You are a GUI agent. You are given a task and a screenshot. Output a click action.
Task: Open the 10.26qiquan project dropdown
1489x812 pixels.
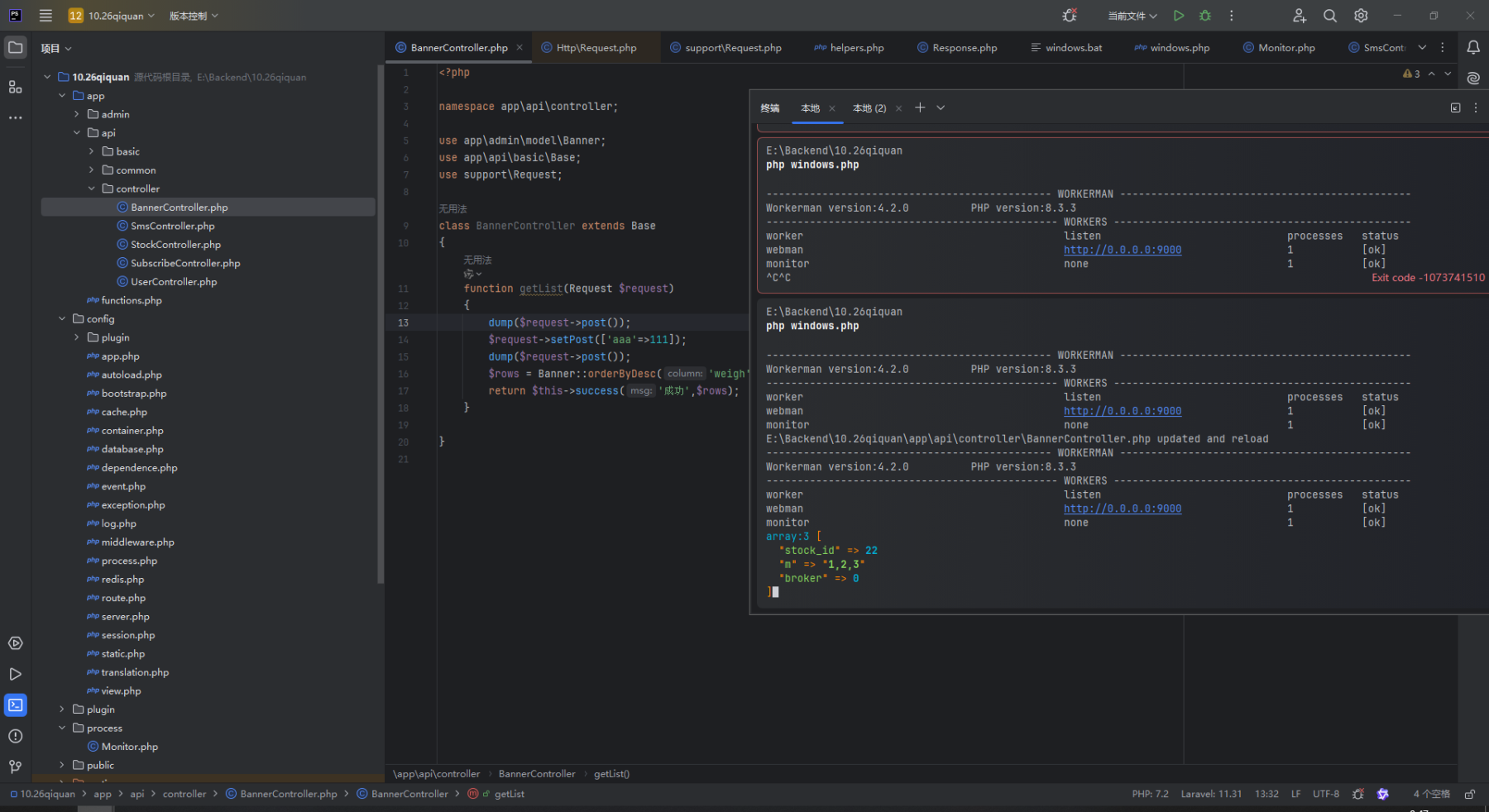coord(112,16)
